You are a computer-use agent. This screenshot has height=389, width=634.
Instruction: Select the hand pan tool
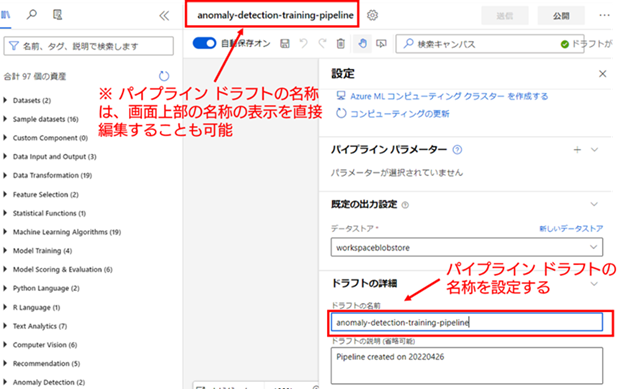coord(362,43)
